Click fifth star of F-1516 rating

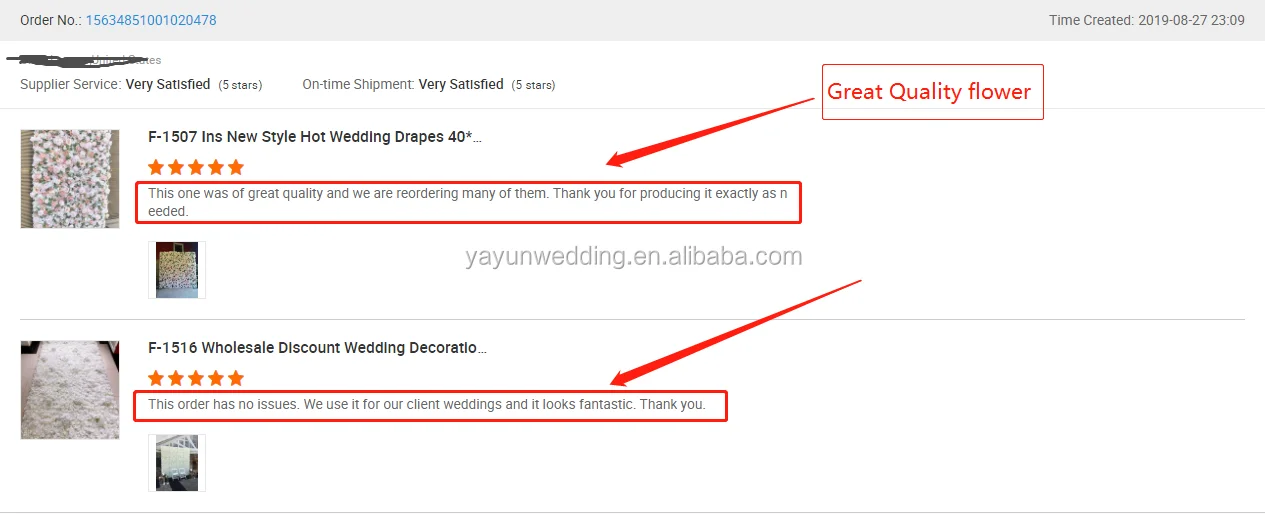coord(236,378)
